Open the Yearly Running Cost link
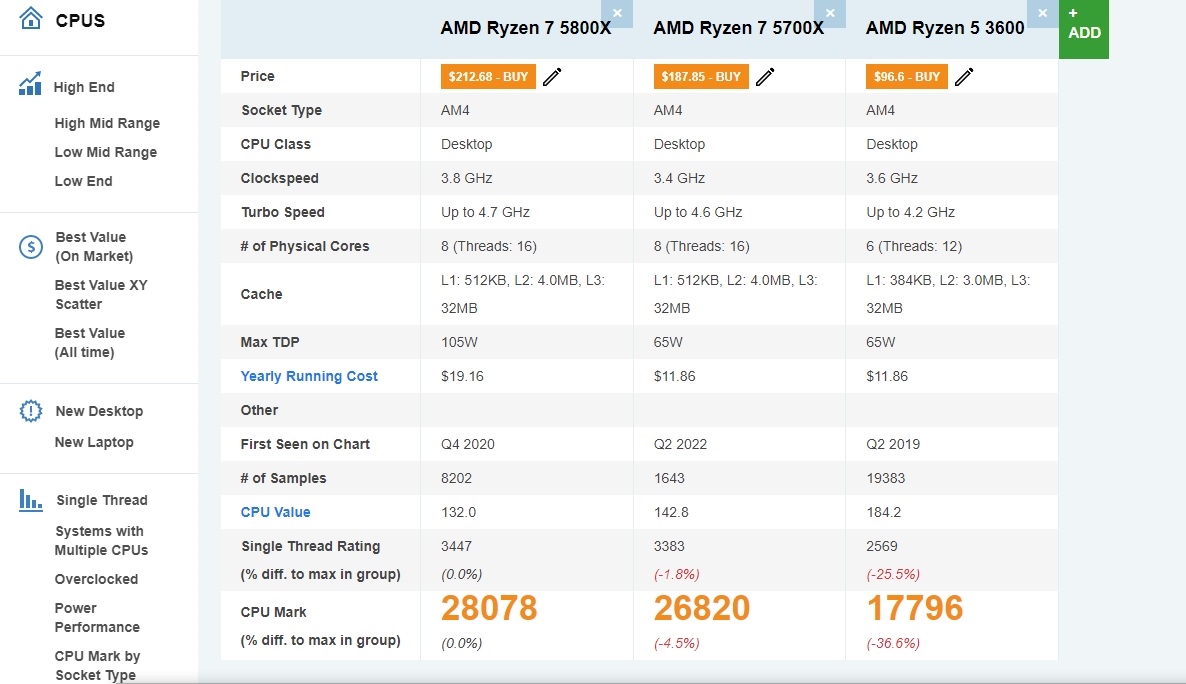Viewport: 1186px width, 684px height. (x=309, y=376)
